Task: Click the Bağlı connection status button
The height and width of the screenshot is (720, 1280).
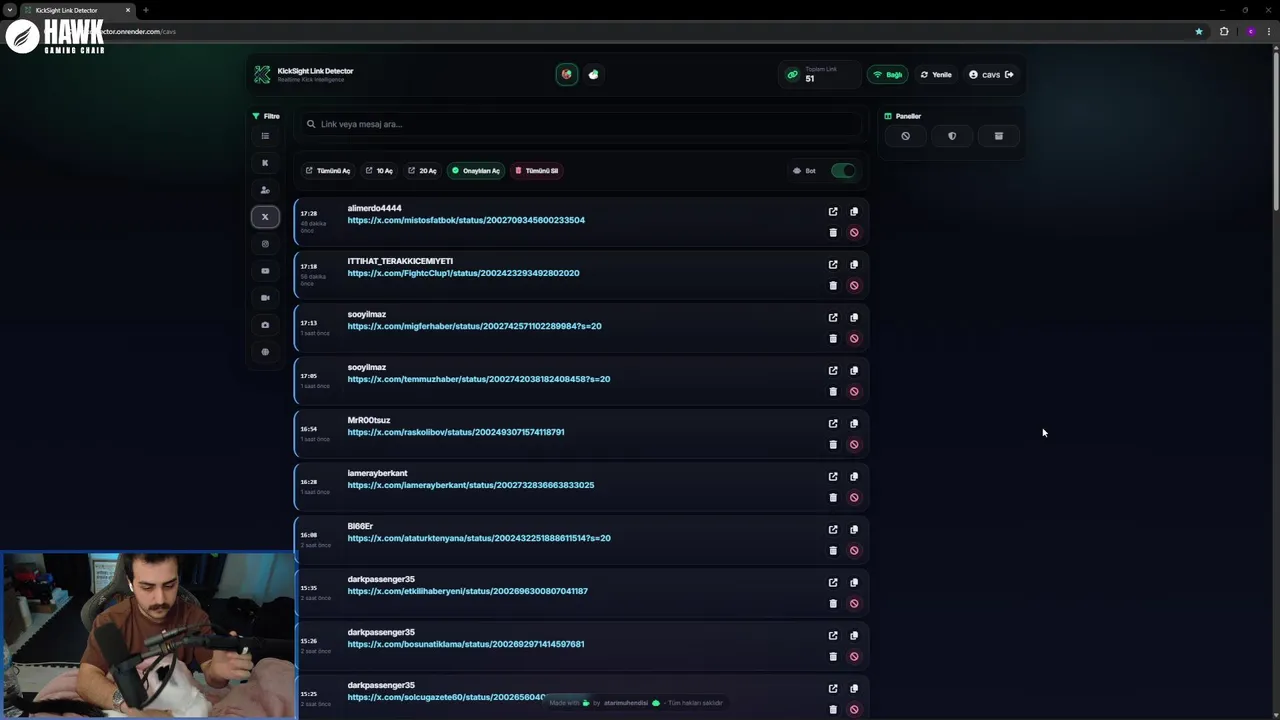Action: point(888,75)
